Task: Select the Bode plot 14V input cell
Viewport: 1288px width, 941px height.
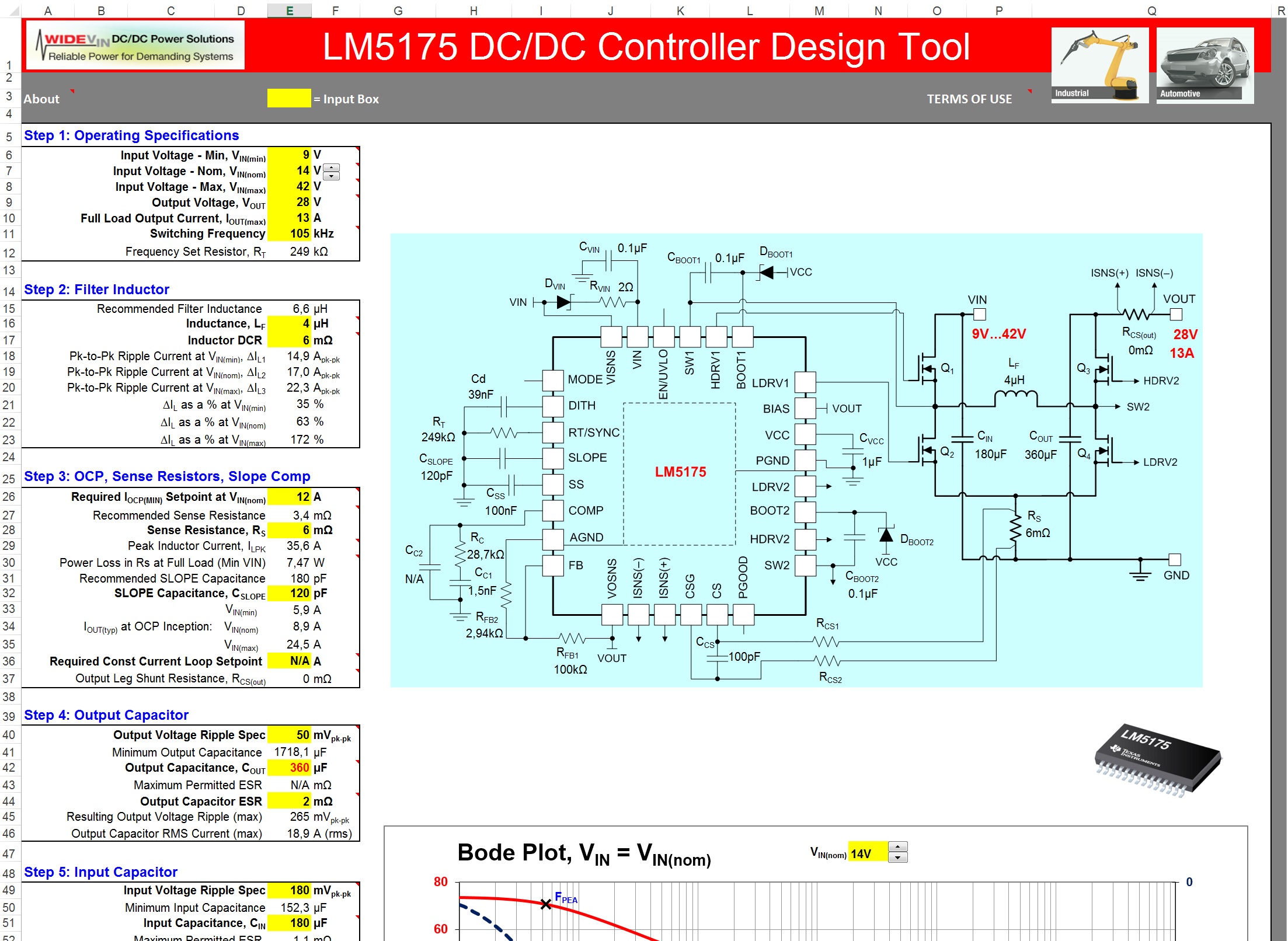Action: click(868, 853)
